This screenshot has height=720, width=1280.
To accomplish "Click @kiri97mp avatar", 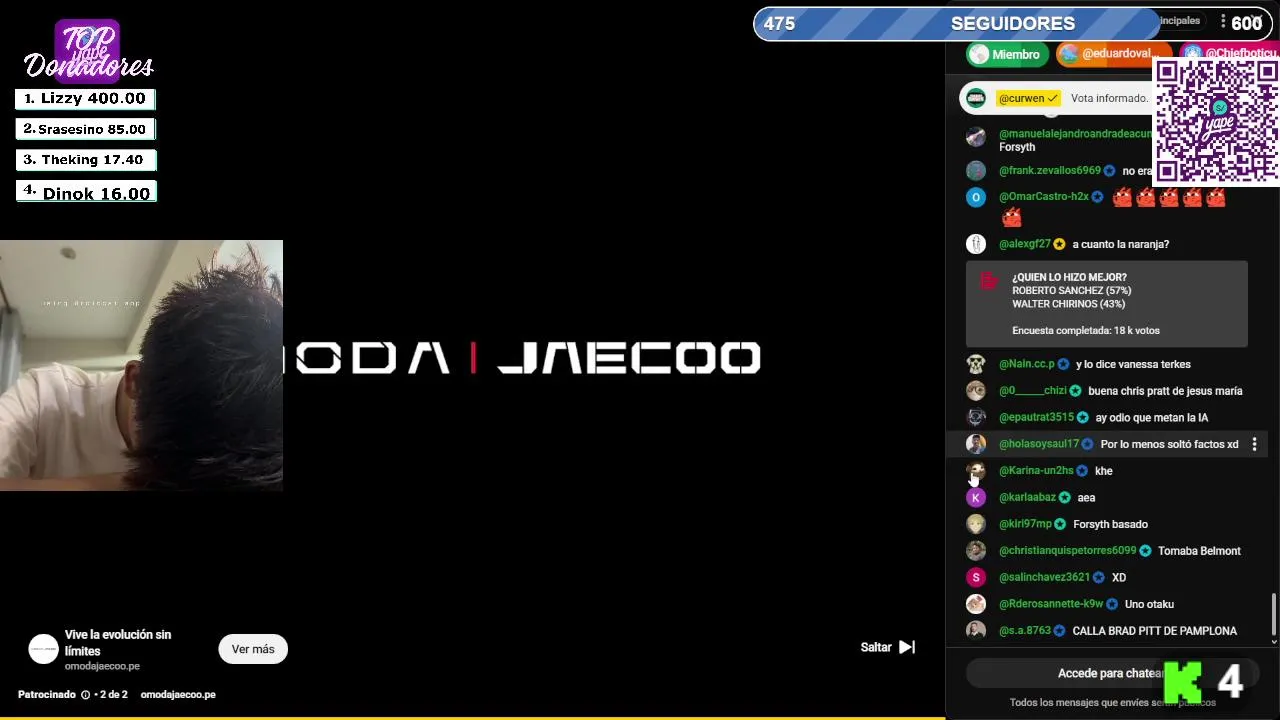I will point(976,524).
